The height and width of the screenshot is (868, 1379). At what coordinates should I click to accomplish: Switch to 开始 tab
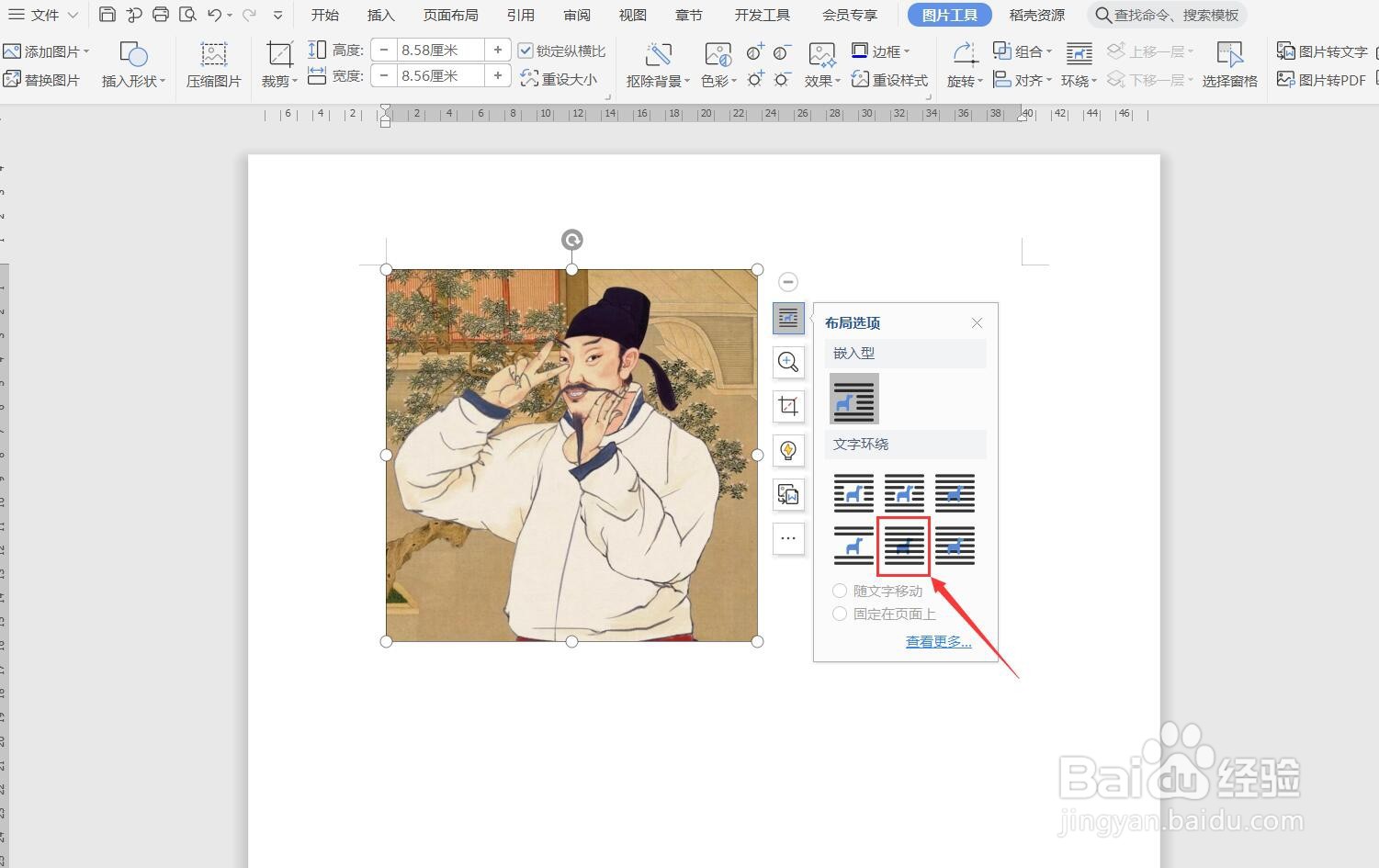coord(325,15)
